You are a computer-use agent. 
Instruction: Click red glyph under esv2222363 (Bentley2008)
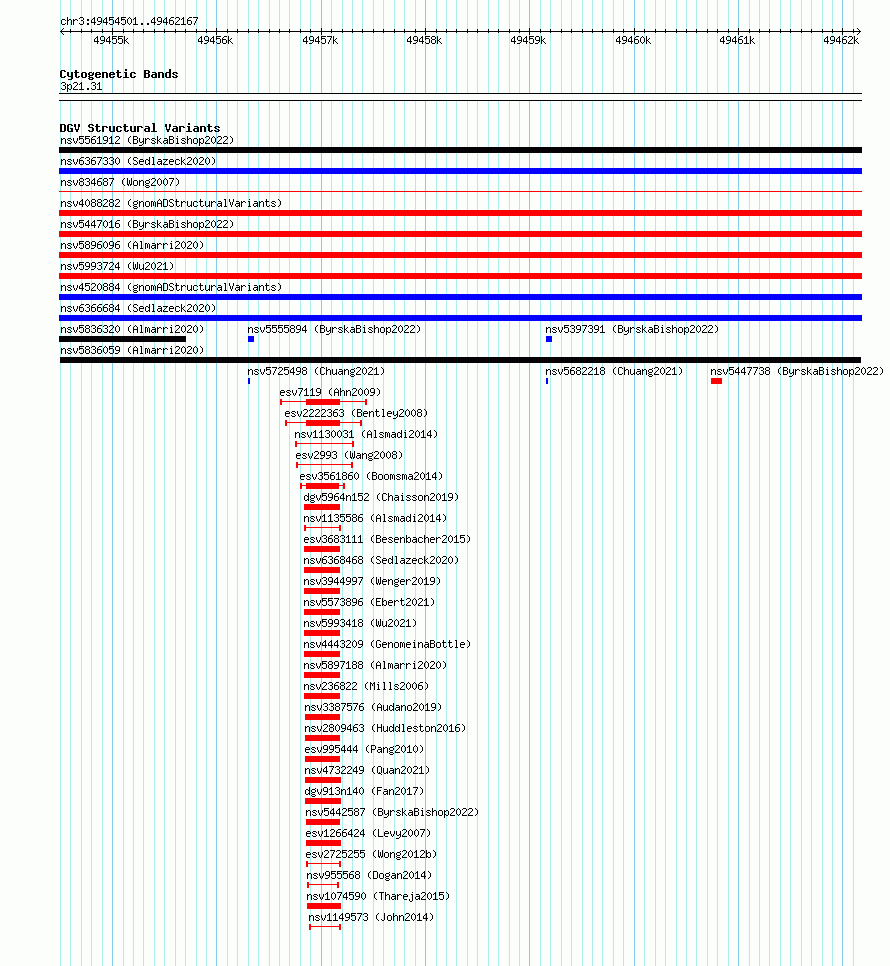(x=323, y=423)
